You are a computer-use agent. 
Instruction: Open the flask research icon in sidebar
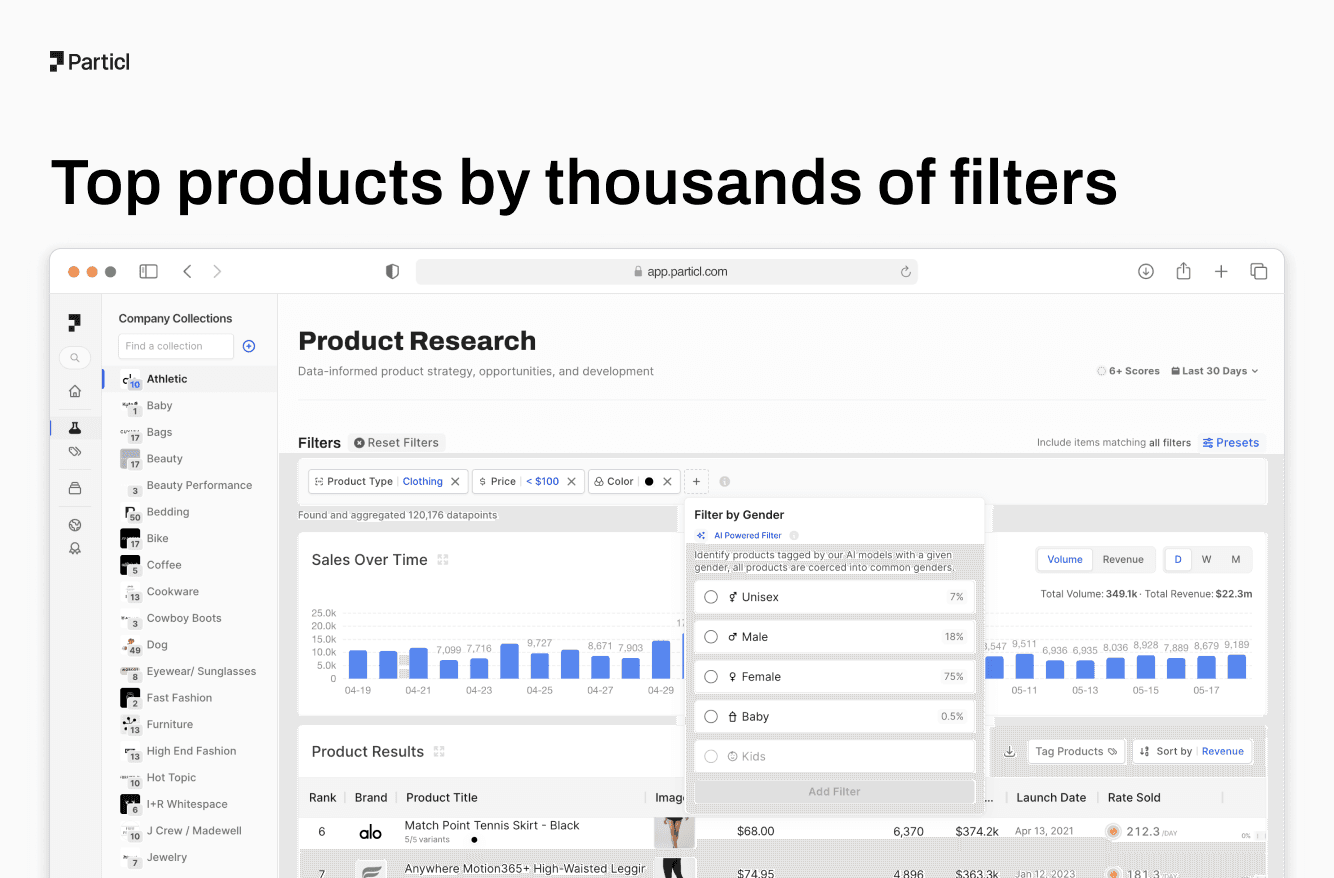click(x=75, y=427)
